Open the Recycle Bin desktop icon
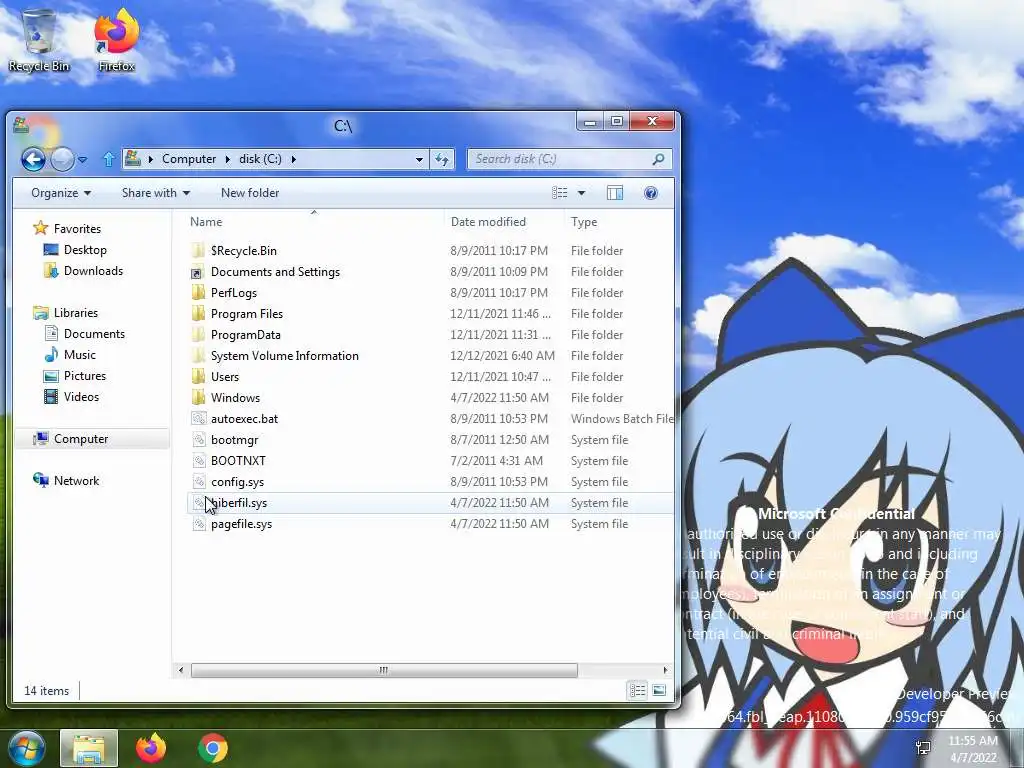The image size is (1024, 768). (x=39, y=40)
